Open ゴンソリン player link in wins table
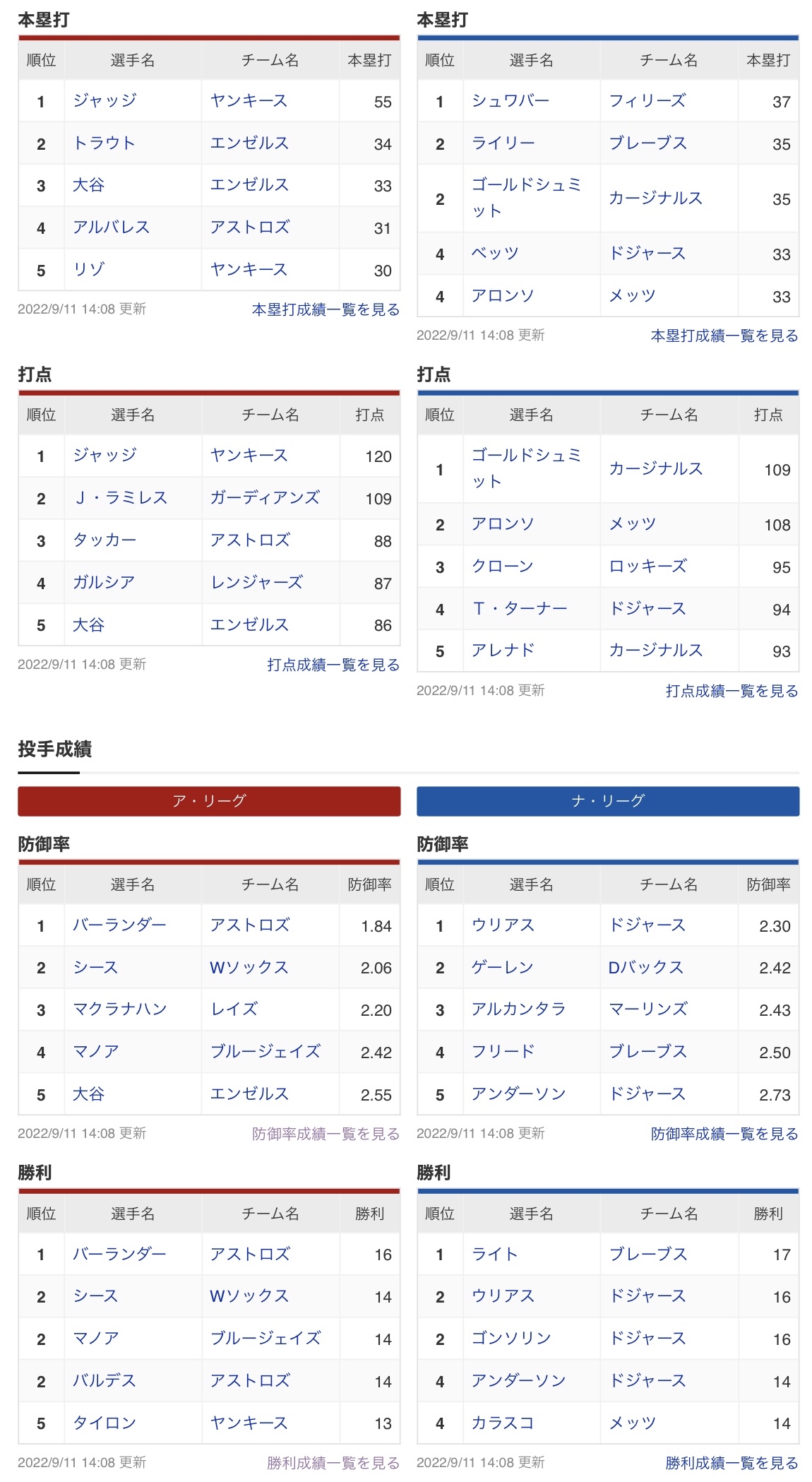 (x=511, y=1339)
